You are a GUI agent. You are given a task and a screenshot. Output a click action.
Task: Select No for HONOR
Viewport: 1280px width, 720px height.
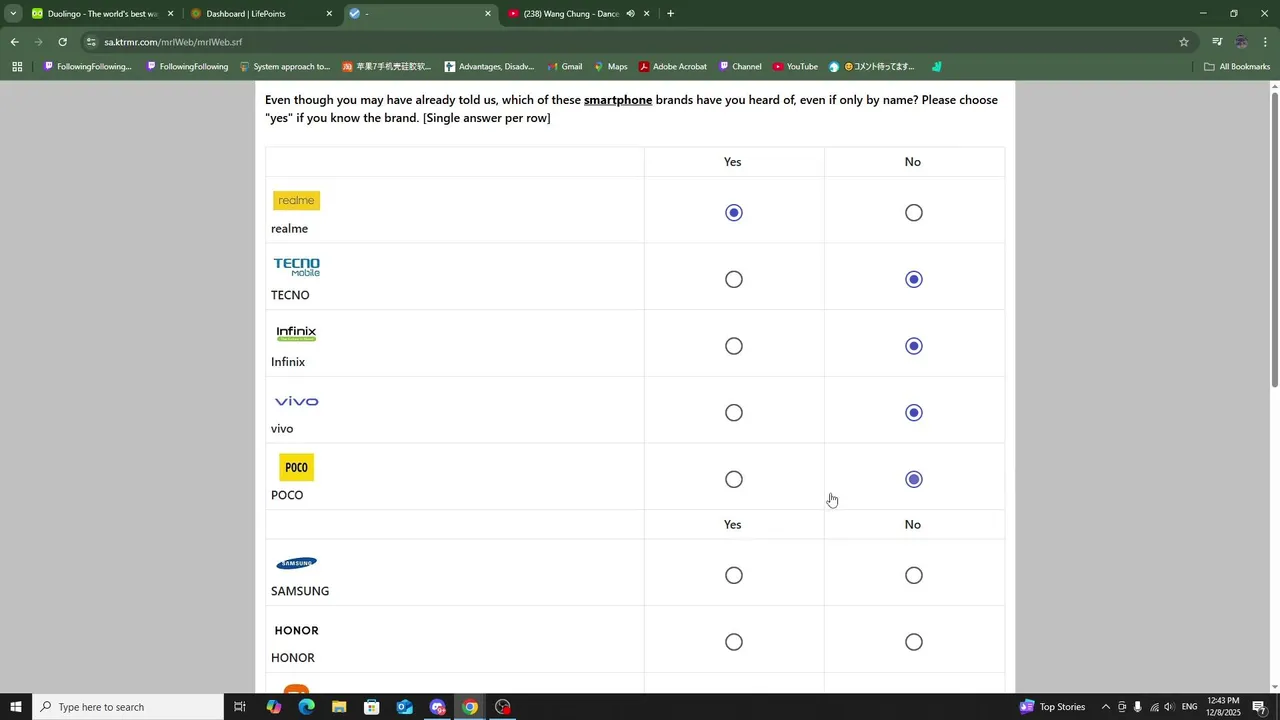(914, 642)
